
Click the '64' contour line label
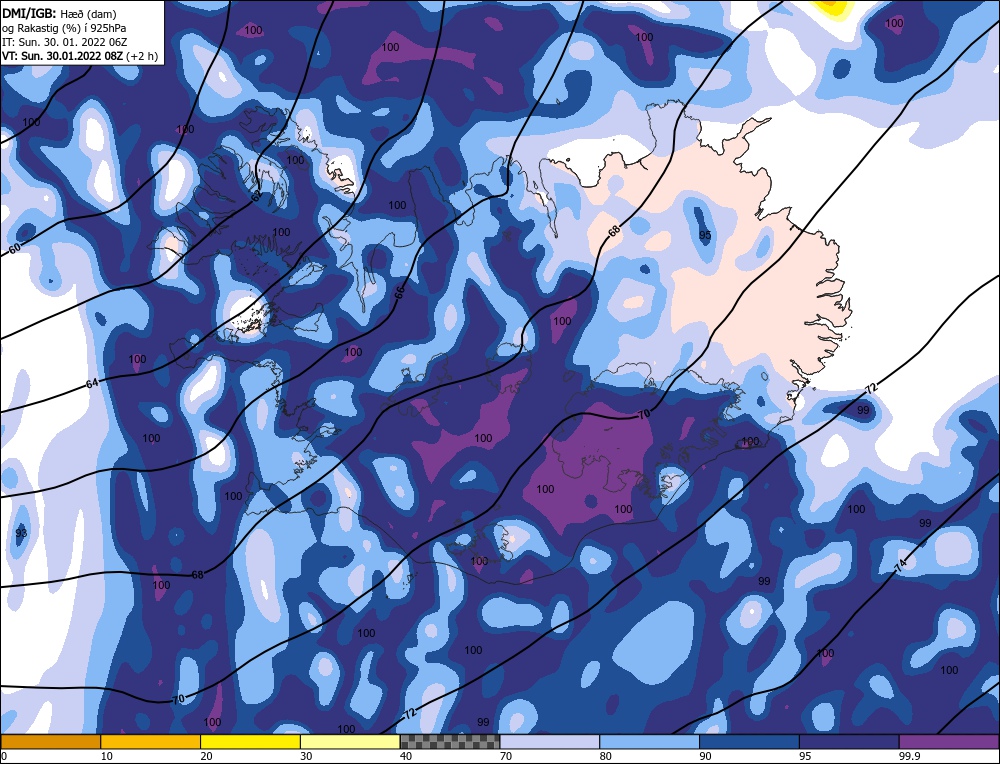[x=92, y=383]
